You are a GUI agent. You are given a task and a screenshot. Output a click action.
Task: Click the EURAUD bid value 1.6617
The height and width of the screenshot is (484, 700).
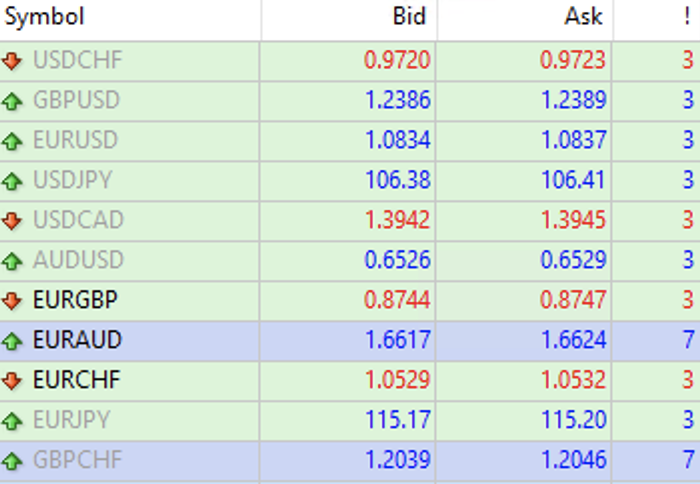click(397, 340)
